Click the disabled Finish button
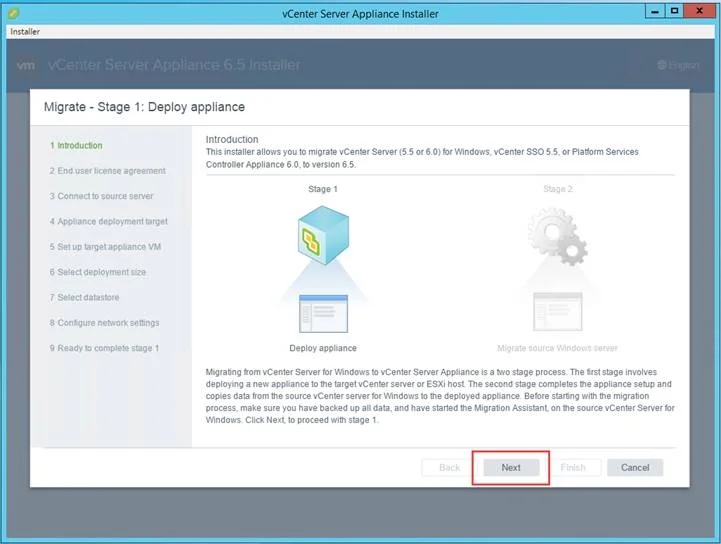Viewport: 721px width, 544px height. tap(573, 467)
